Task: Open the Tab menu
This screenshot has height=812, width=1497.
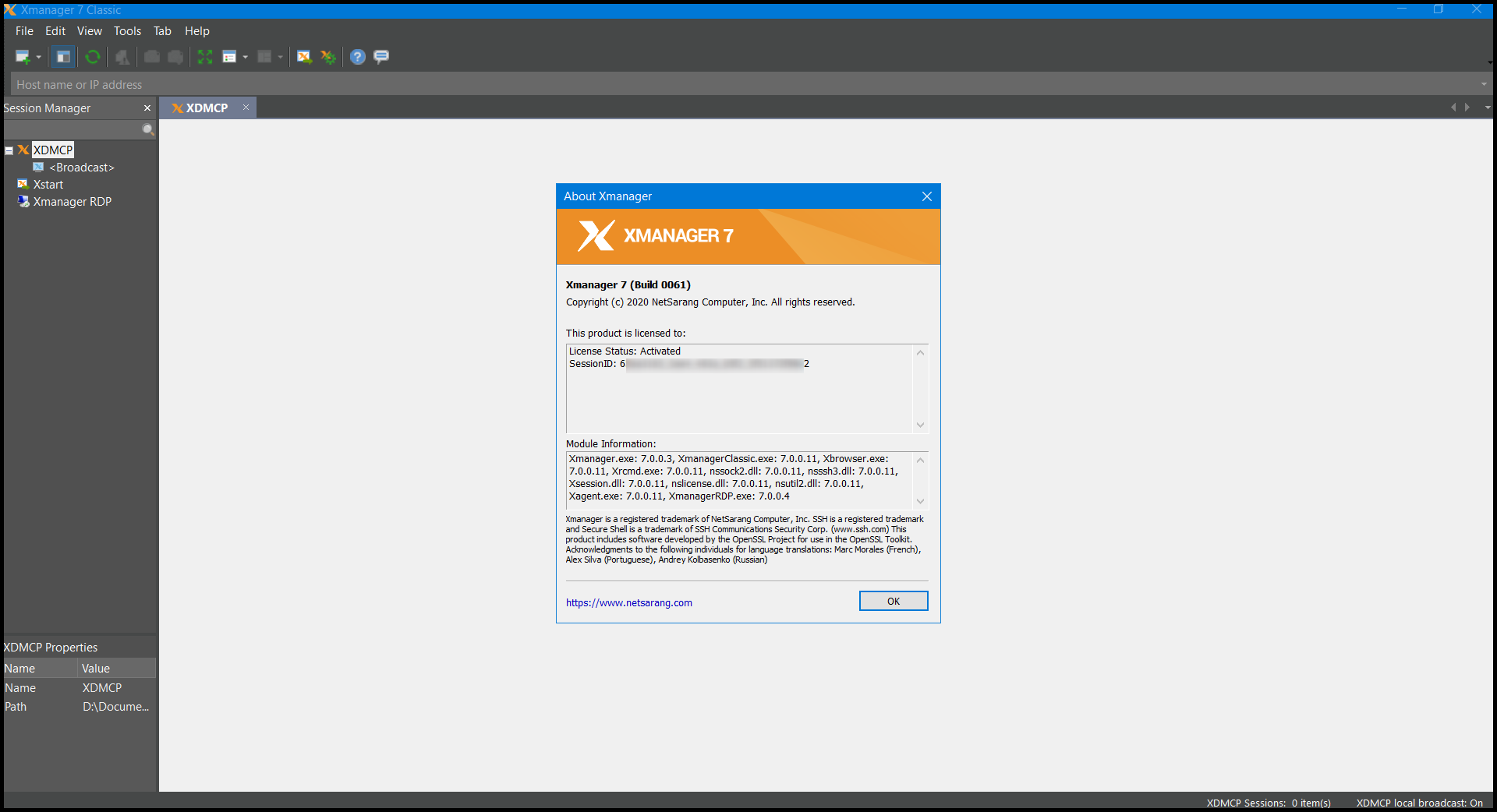Action: coord(162,31)
